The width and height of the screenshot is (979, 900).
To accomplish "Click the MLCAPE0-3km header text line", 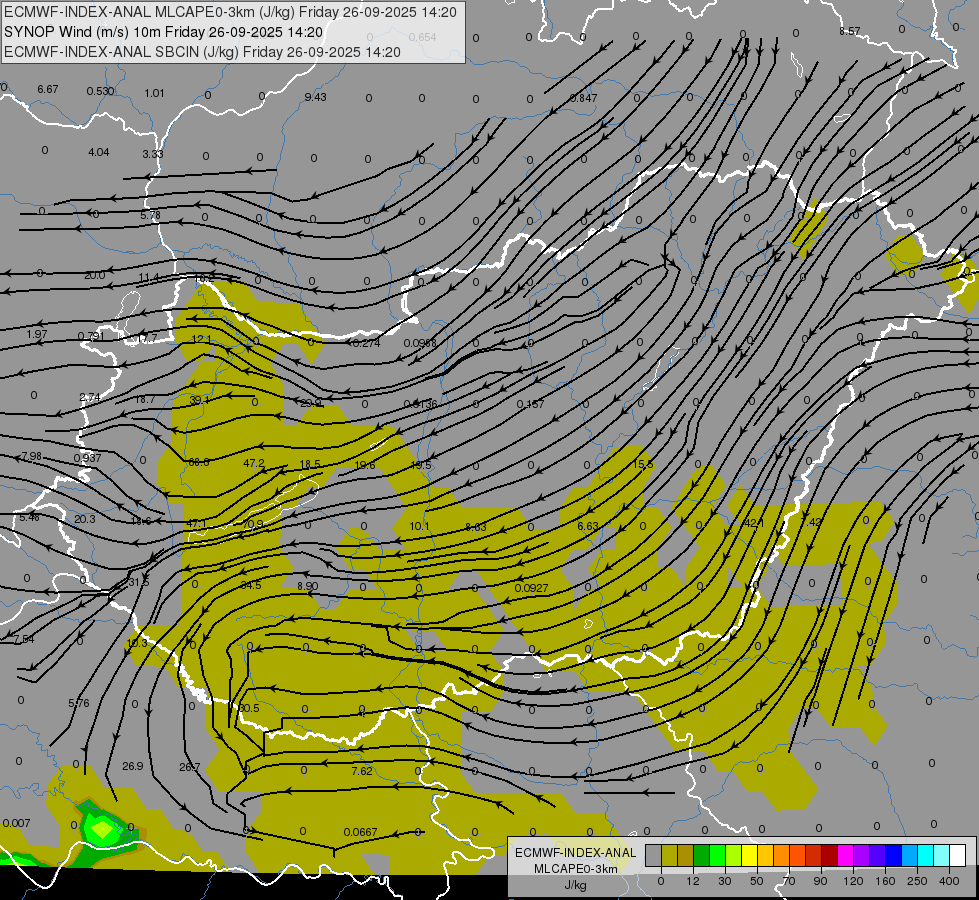I will [230, 12].
